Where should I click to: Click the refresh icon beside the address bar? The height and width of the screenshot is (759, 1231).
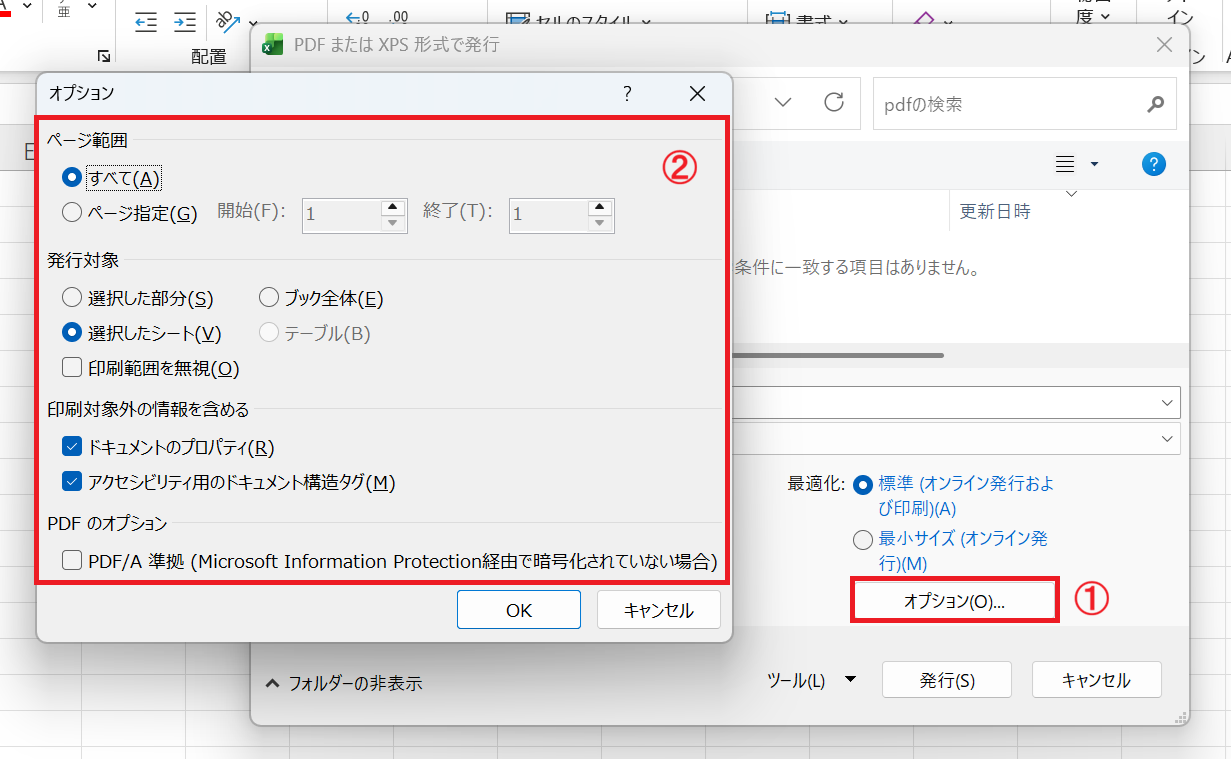pyautogui.click(x=833, y=103)
